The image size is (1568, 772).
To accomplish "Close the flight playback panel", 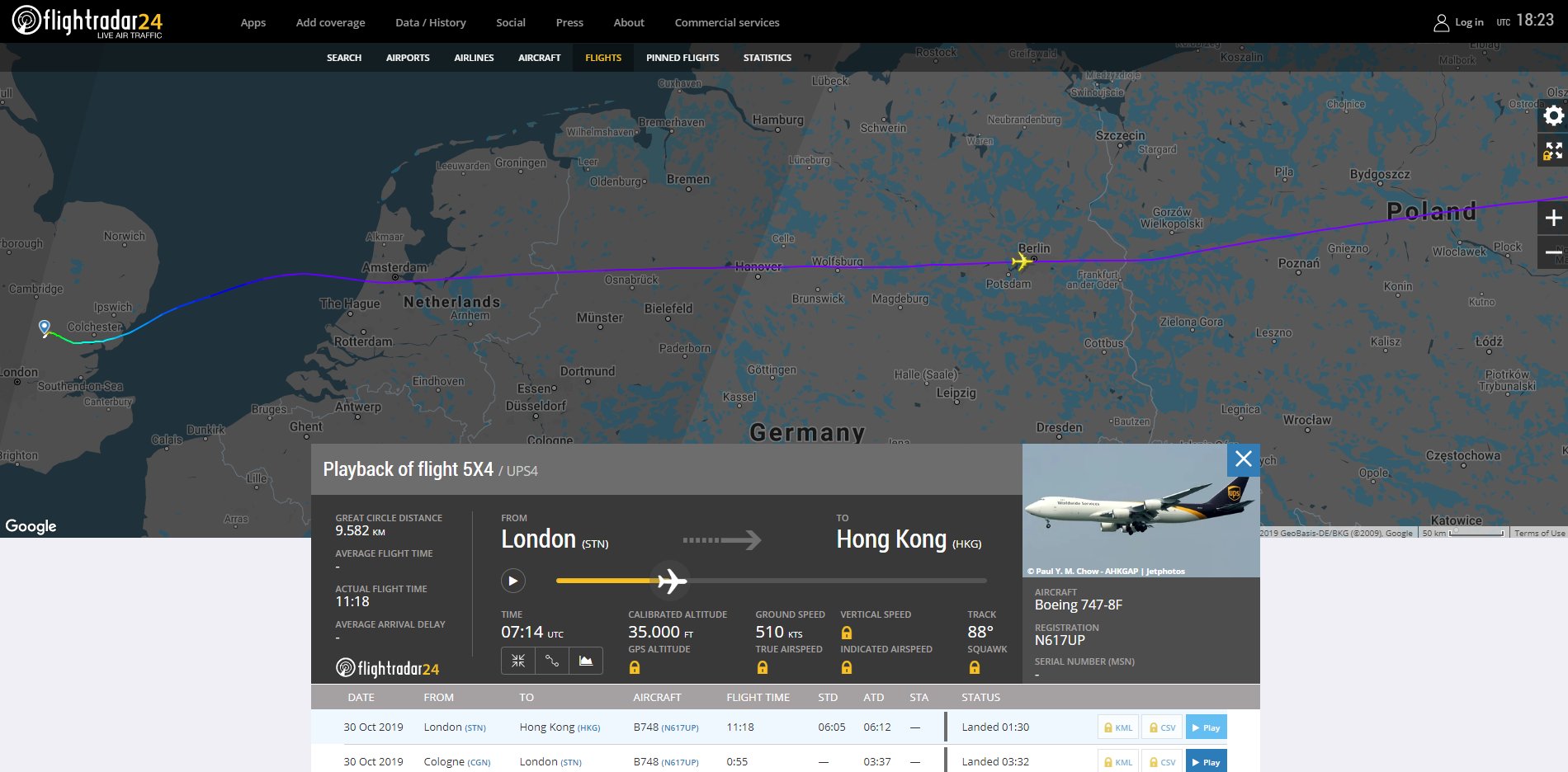I will 1244,459.
